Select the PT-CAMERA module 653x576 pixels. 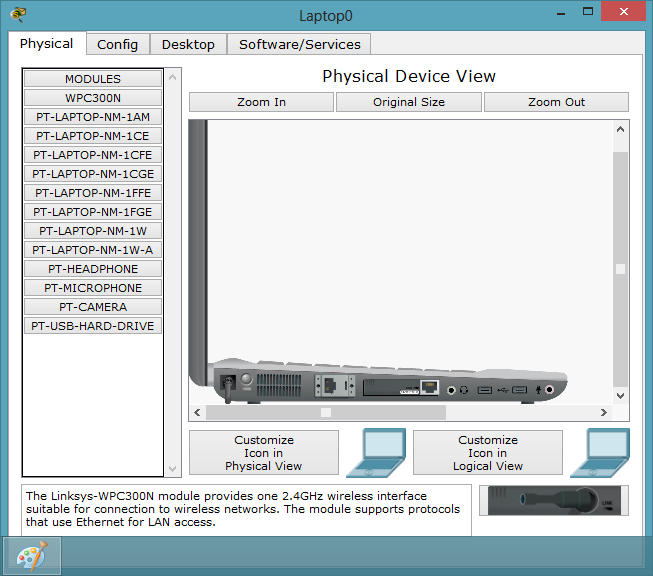(x=93, y=307)
